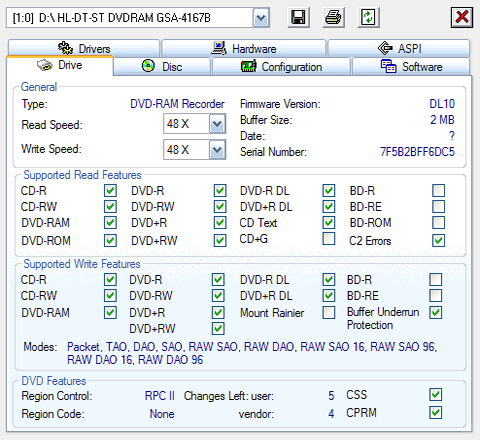This screenshot has height=440, width=480.
Task: Select the Drive tab
Action: point(60,65)
